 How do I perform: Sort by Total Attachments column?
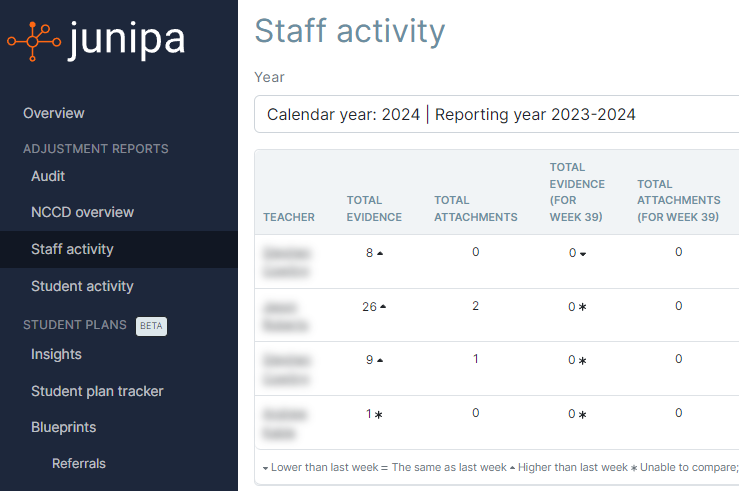coord(475,208)
